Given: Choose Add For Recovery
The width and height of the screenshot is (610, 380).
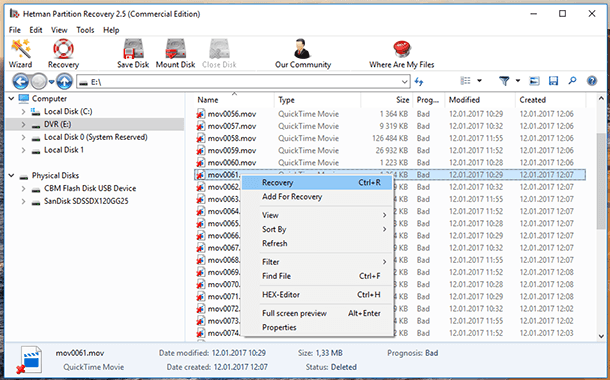Looking at the screenshot, I should tap(317, 197).
